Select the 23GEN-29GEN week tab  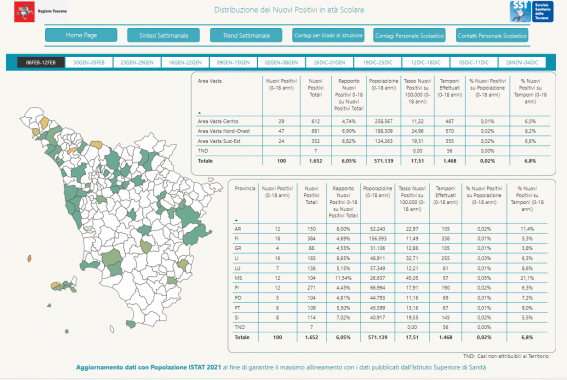pyautogui.click(x=137, y=63)
